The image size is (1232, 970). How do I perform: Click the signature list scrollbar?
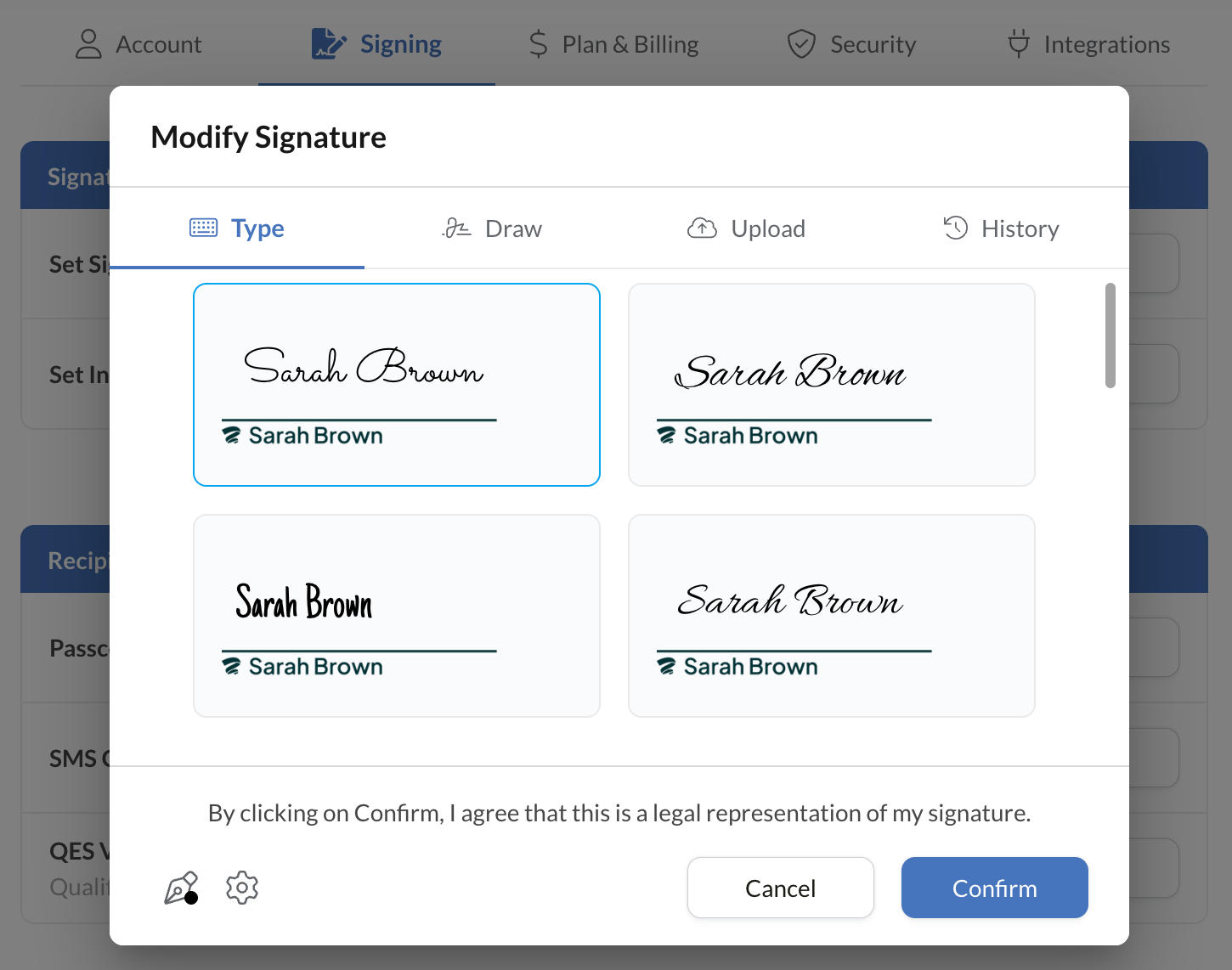click(x=1110, y=336)
